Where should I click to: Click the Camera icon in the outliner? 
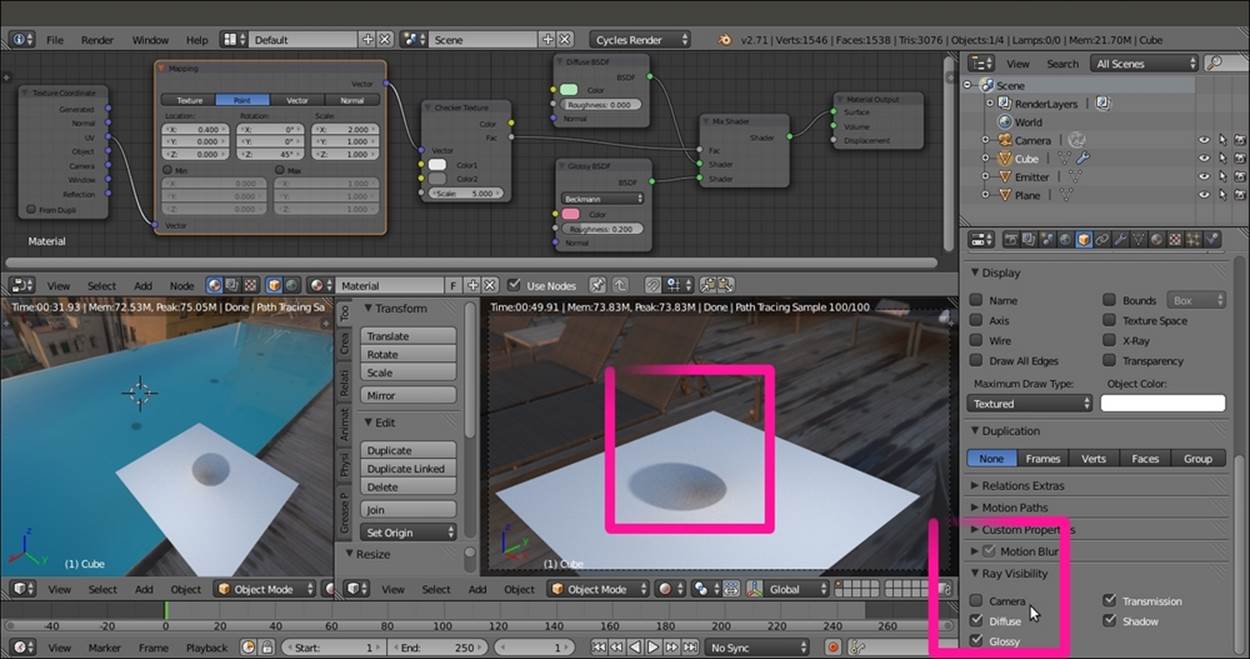[x=1004, y=140]
